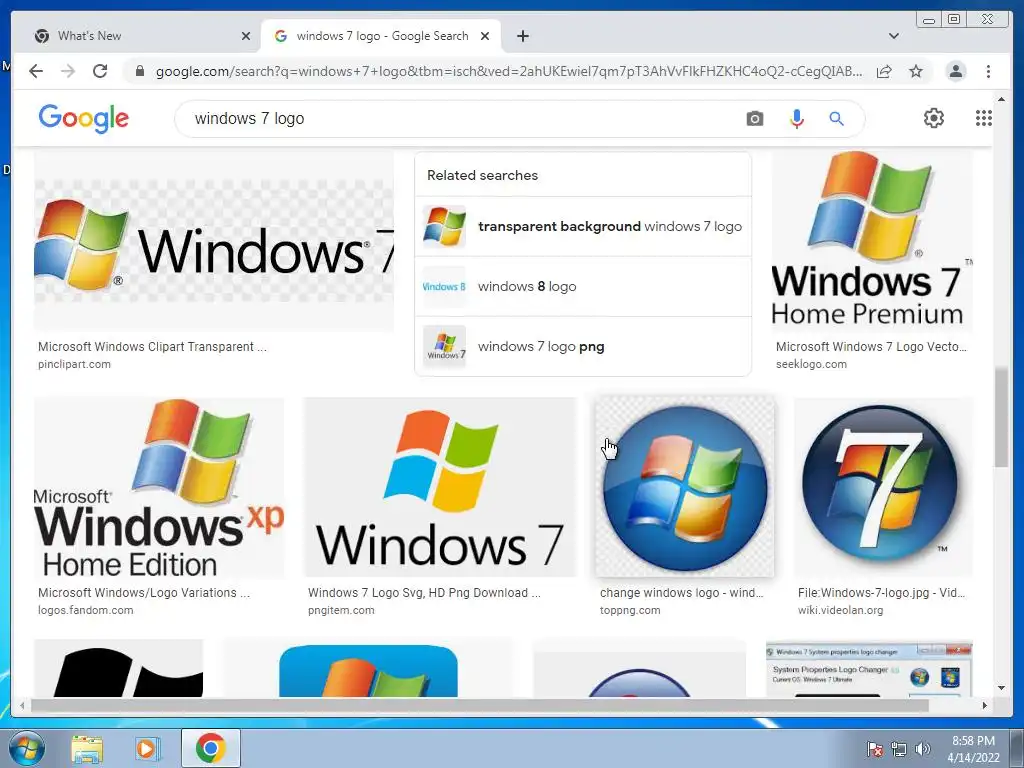1024x768 pixels.
Task: Open the blue orb windows logo image
Action: click(684, 487)
